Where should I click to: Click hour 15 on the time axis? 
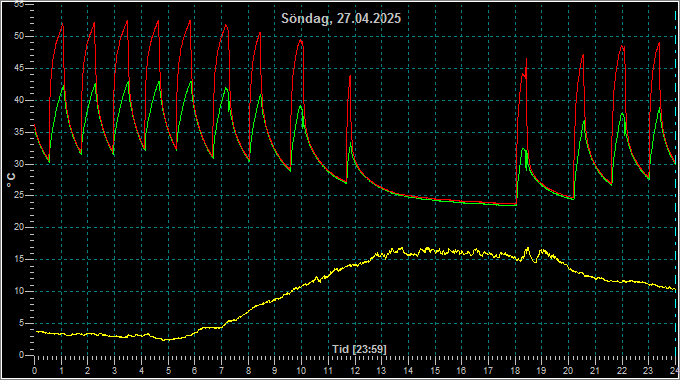tap(435, 371)
